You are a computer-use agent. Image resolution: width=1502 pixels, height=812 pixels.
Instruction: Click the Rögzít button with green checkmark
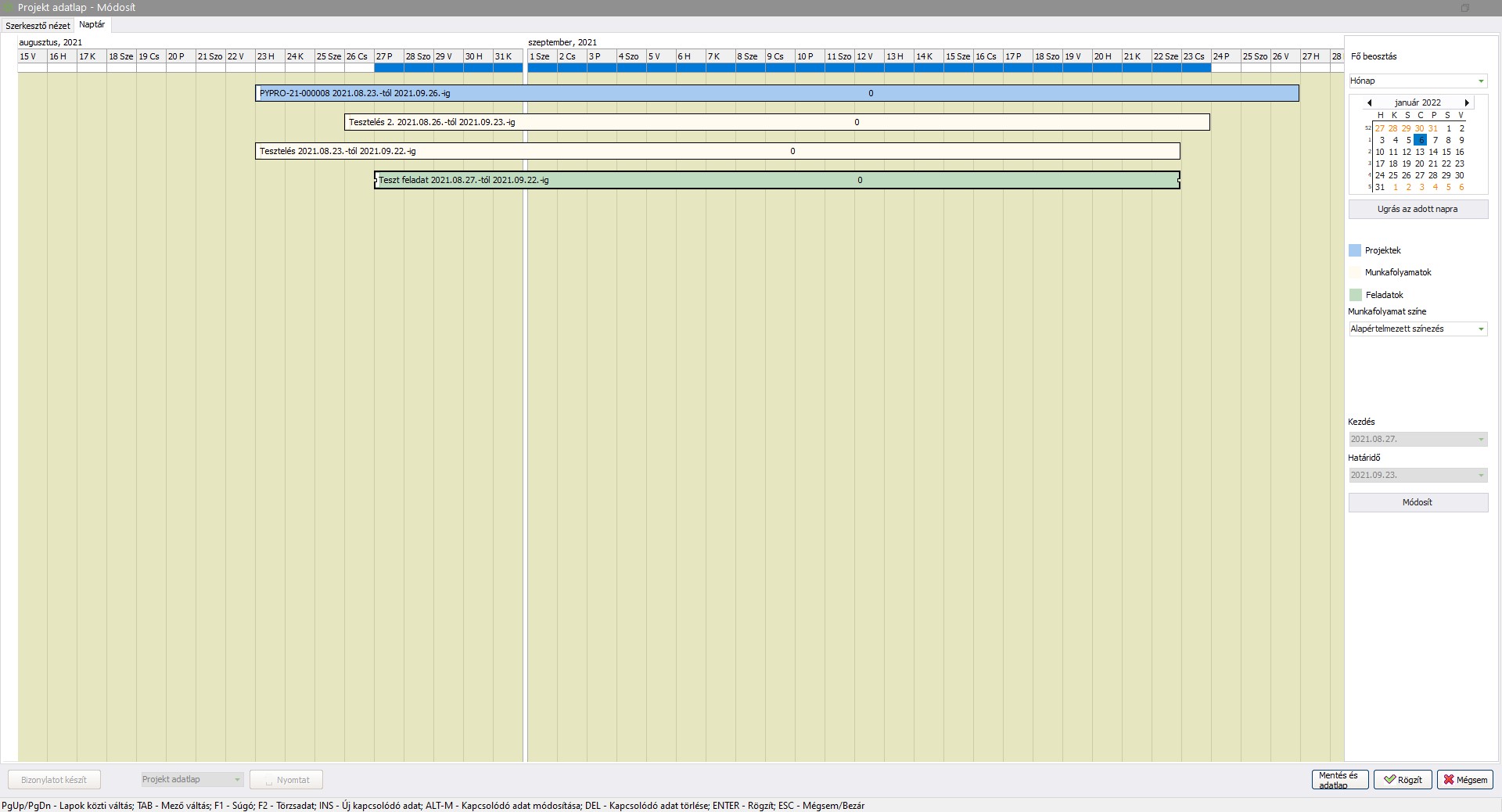click(x=1403, y=780)
